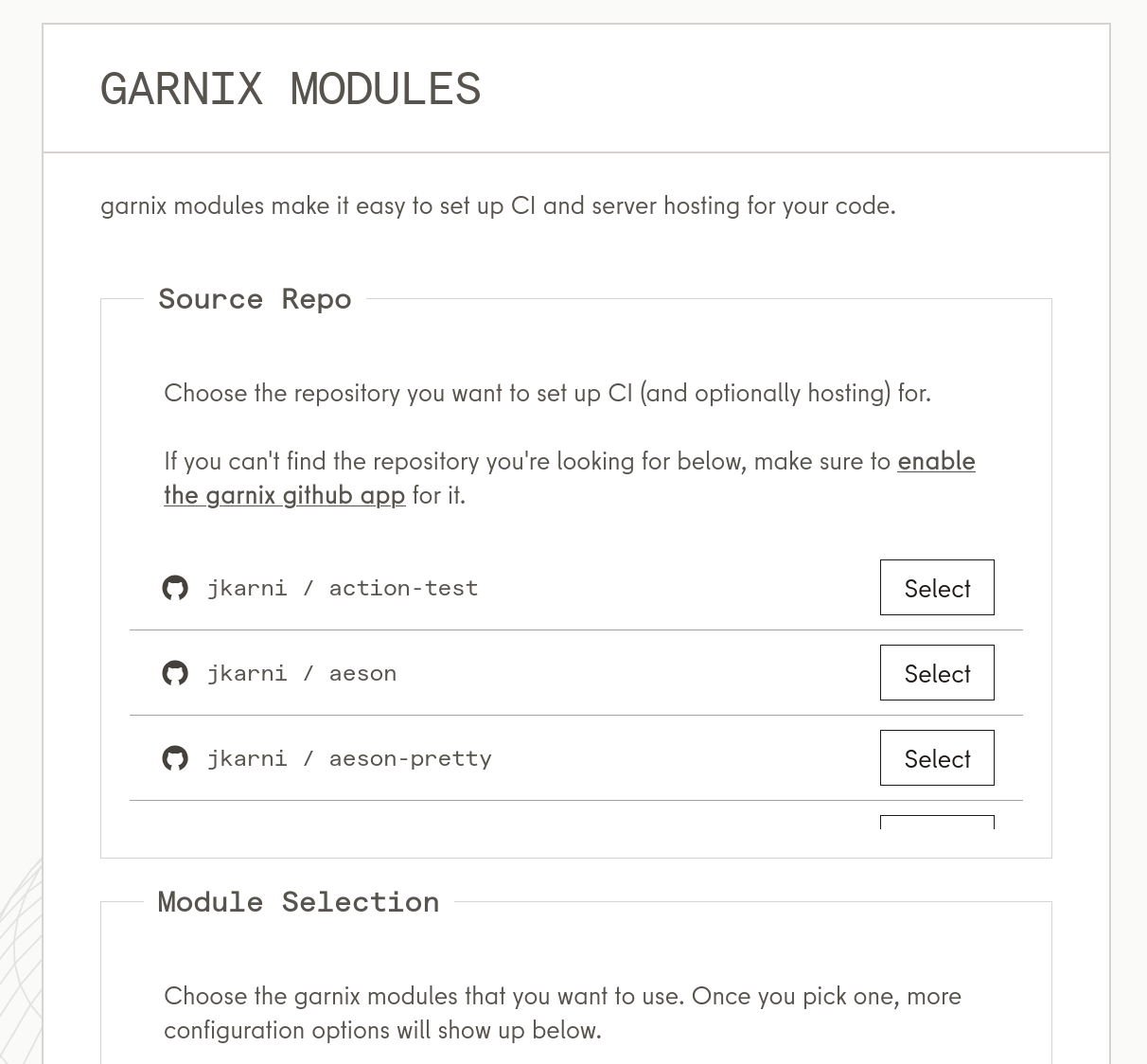Screen dimensions: 1147x1064
Task: Click GitHub logo next to jkarni / aeson-pretty
Action: pyautogui.click(x=175, y=758)
